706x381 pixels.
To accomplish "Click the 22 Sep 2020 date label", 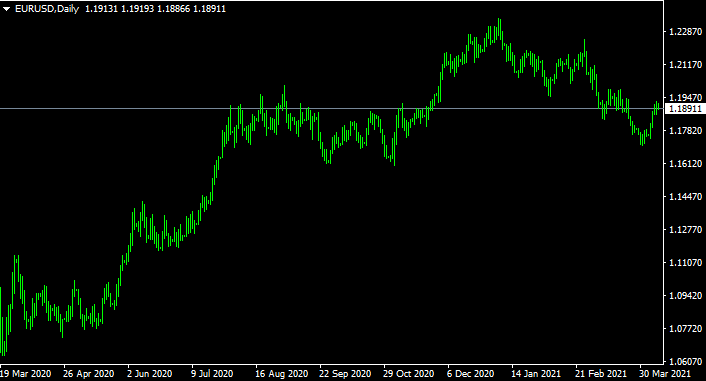I will tap(345, 374).
